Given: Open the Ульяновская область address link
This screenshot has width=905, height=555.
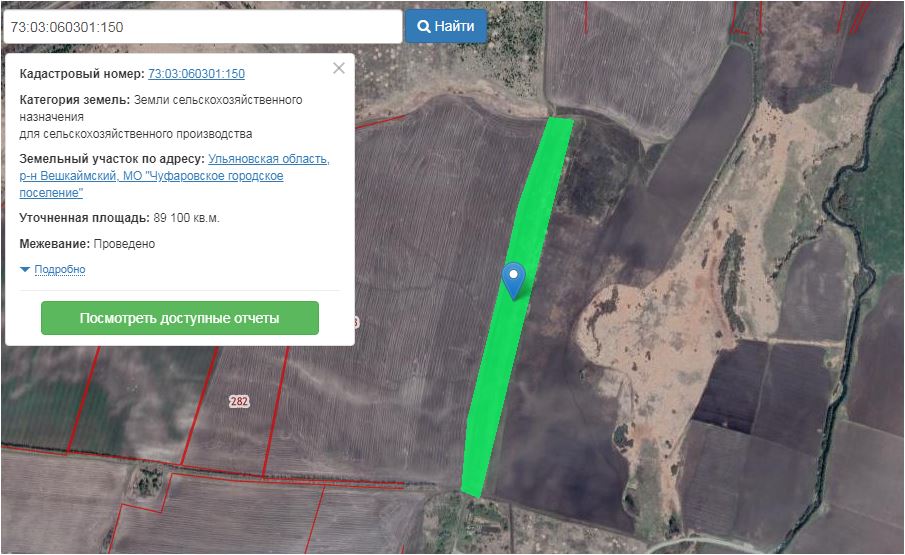Looking at the screenshot, I should coord(174,175).
